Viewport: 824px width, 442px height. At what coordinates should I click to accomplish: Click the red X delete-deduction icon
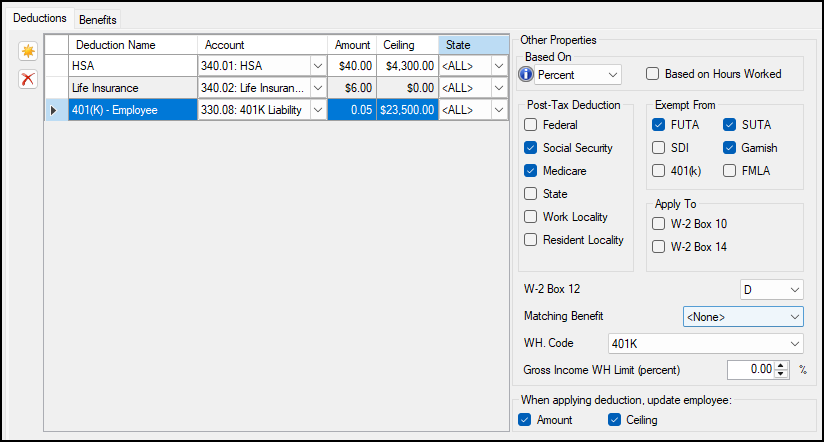(28, 79)
